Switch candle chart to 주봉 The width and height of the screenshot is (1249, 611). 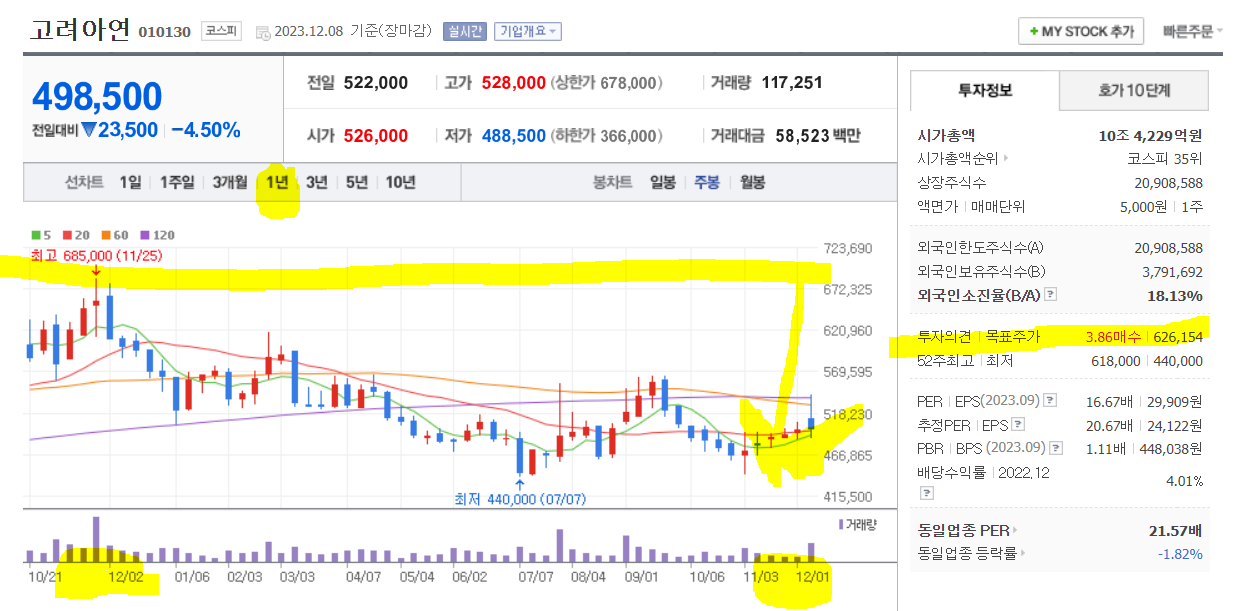[707, 182]
